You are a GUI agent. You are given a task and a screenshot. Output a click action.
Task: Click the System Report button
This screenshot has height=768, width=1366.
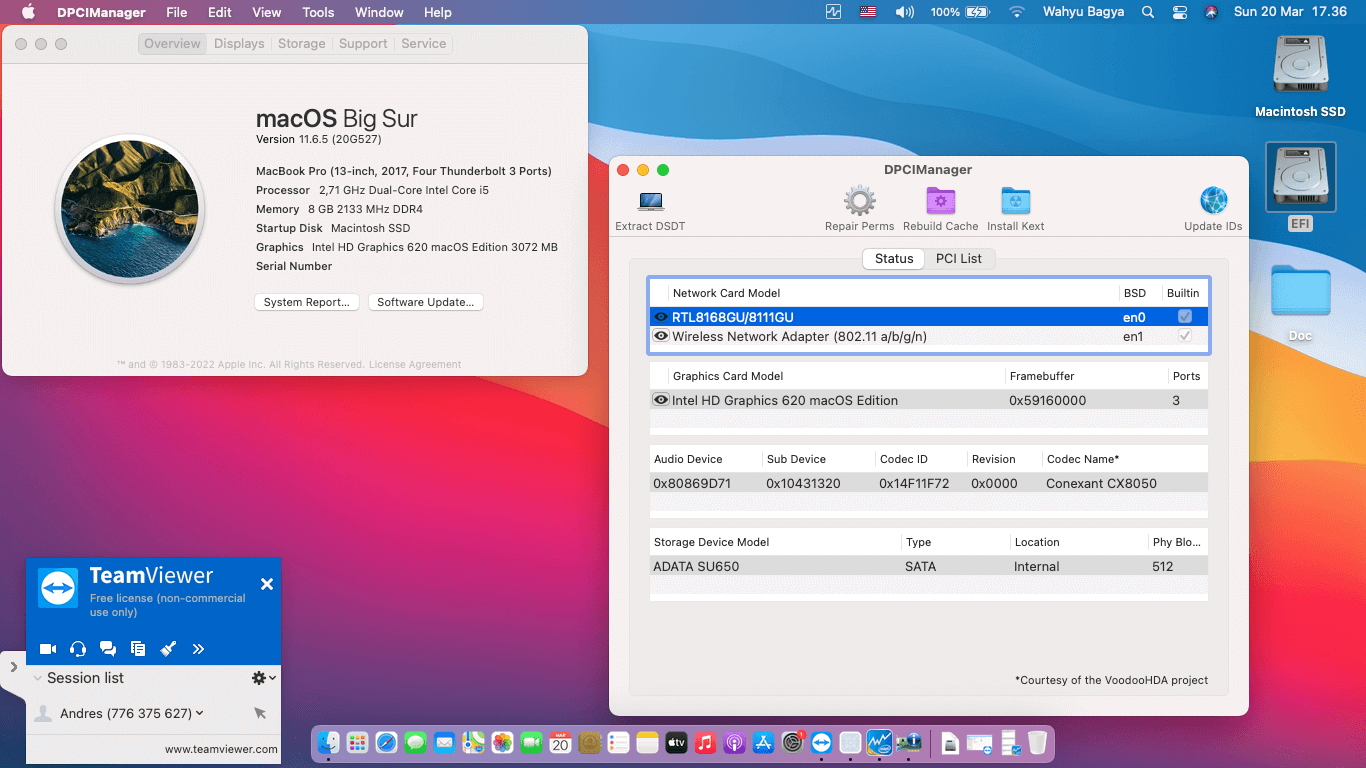pyautogui.click(x=306, y=301)
